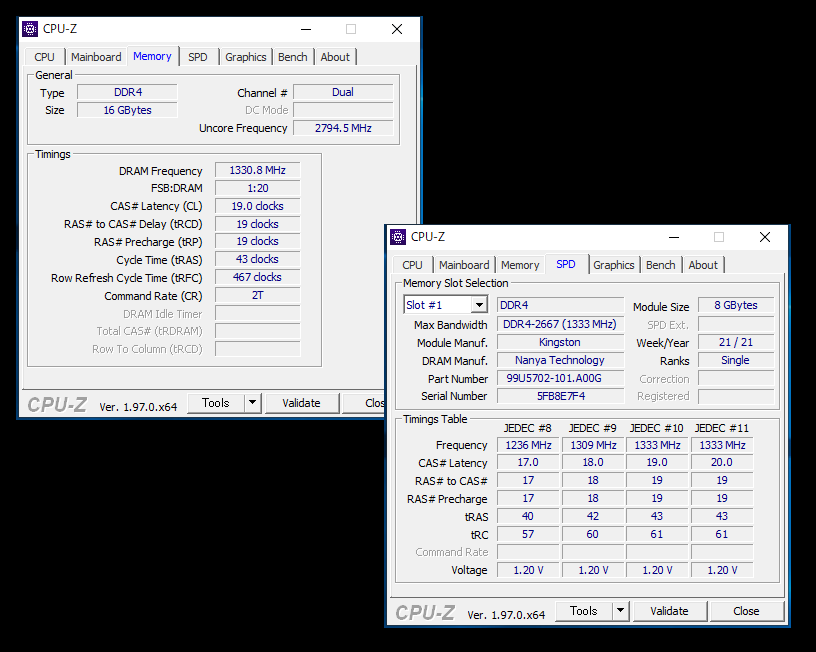The image size is (816, 652).
Task: Click the 16 GBytes Size value
Action: coord(128,110)
